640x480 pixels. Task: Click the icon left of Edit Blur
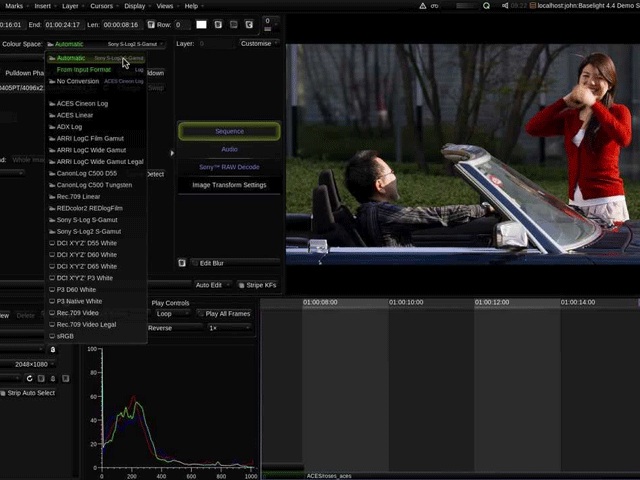pyautogui.click(x=182, y=263)
